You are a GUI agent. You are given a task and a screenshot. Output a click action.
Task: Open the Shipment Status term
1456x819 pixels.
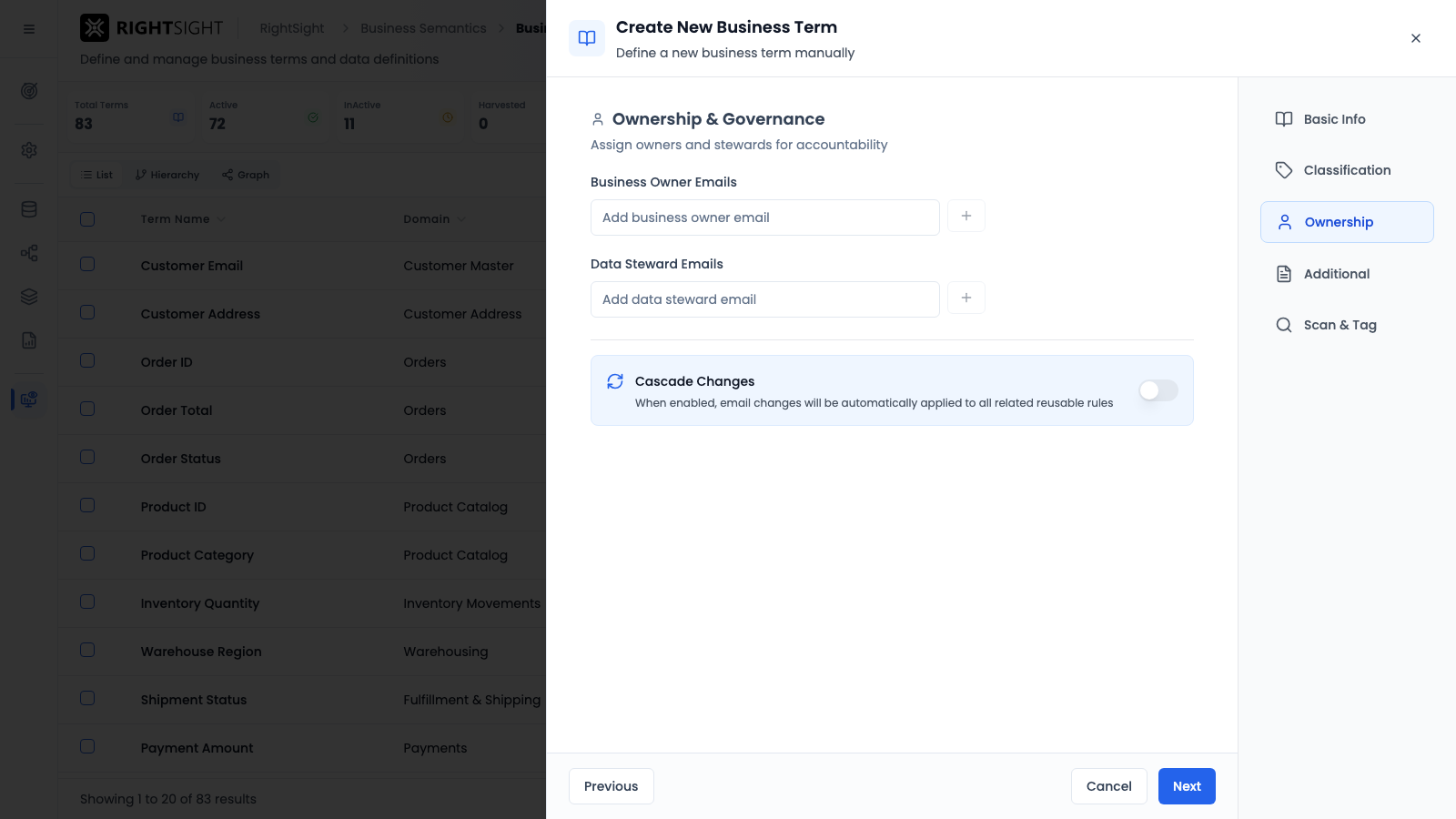click(194, 700)
